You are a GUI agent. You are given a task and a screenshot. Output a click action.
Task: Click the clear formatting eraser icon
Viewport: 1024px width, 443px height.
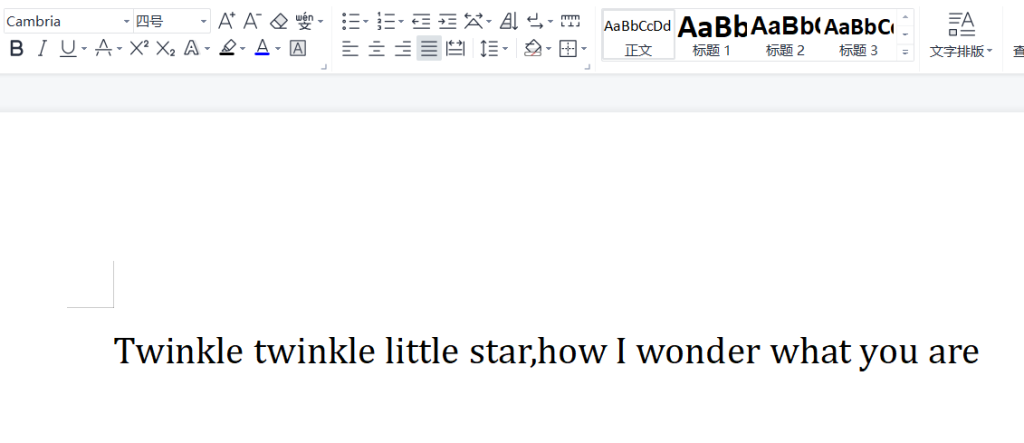click(279, 21)
